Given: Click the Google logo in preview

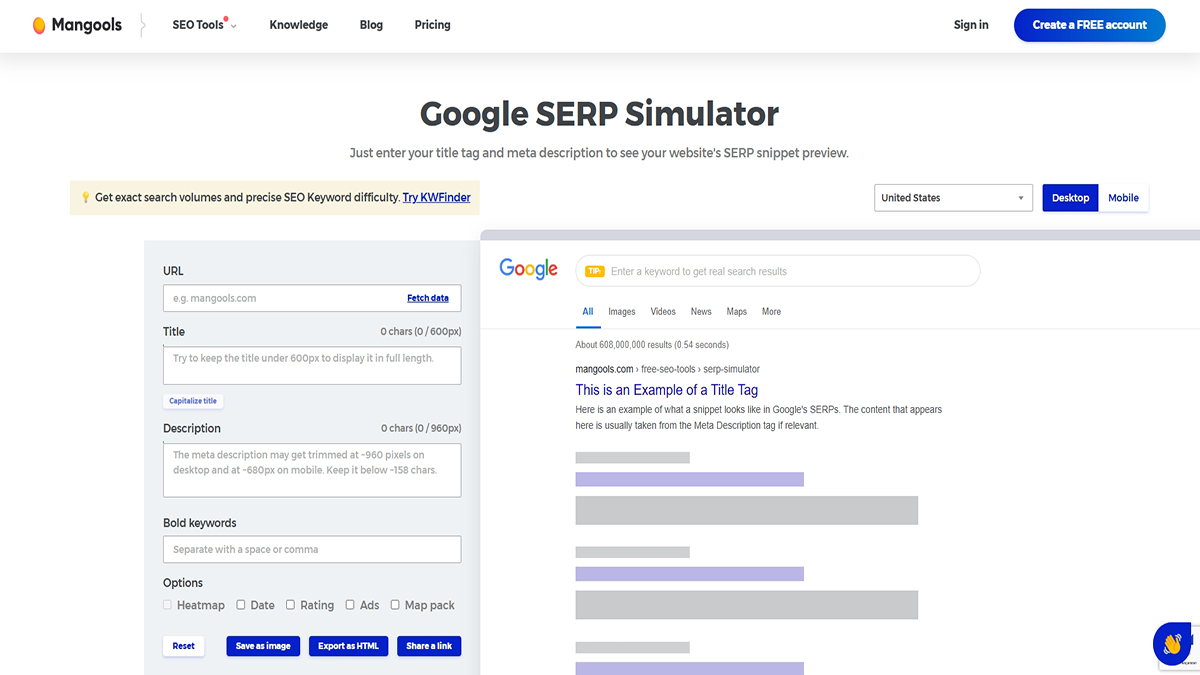Looking at the screenshot, I should click(528, 269).
